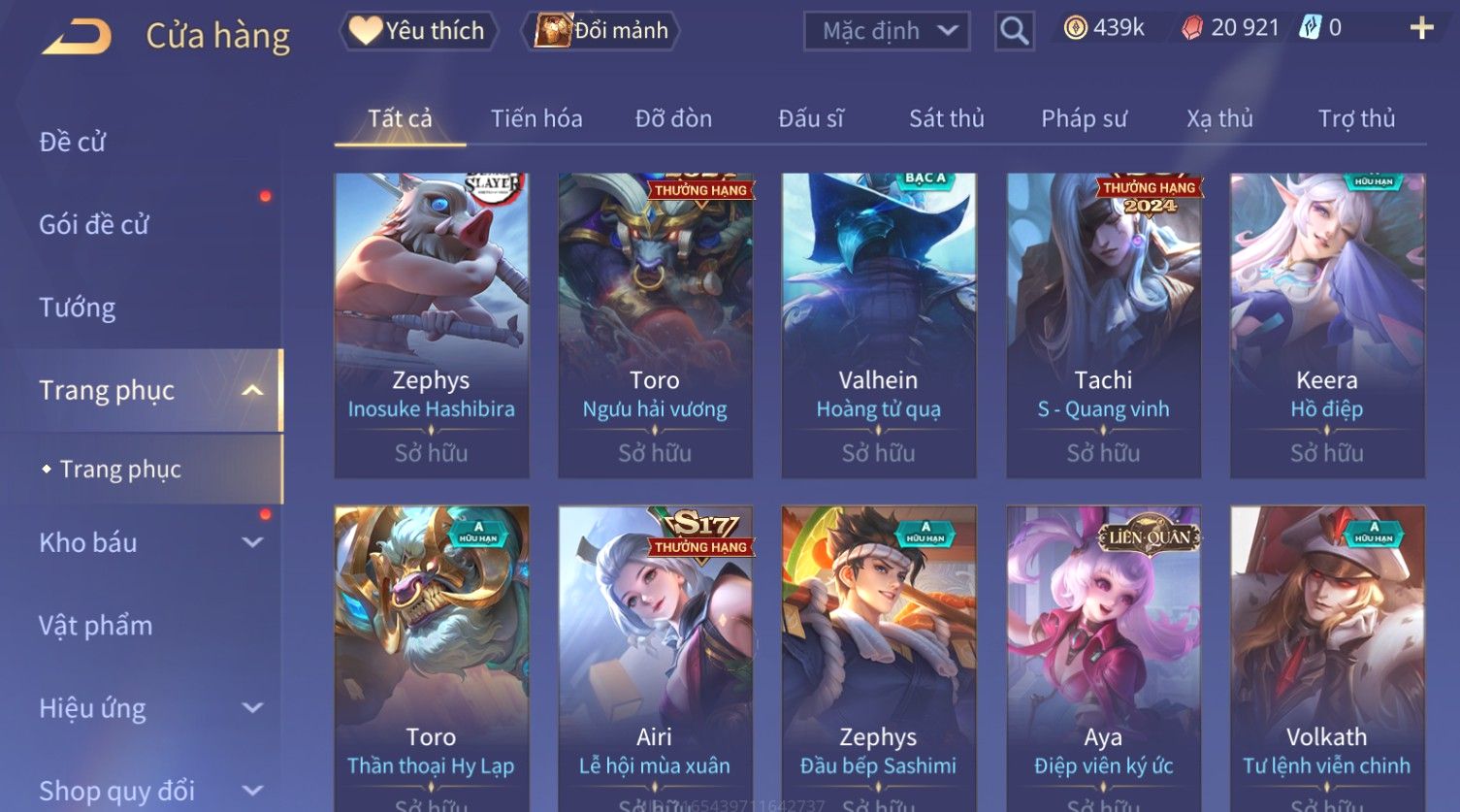1460x812 pixels.
Task: Click the gold coin balance icon
Action: pyautogui.click(x=1075, y=27)
